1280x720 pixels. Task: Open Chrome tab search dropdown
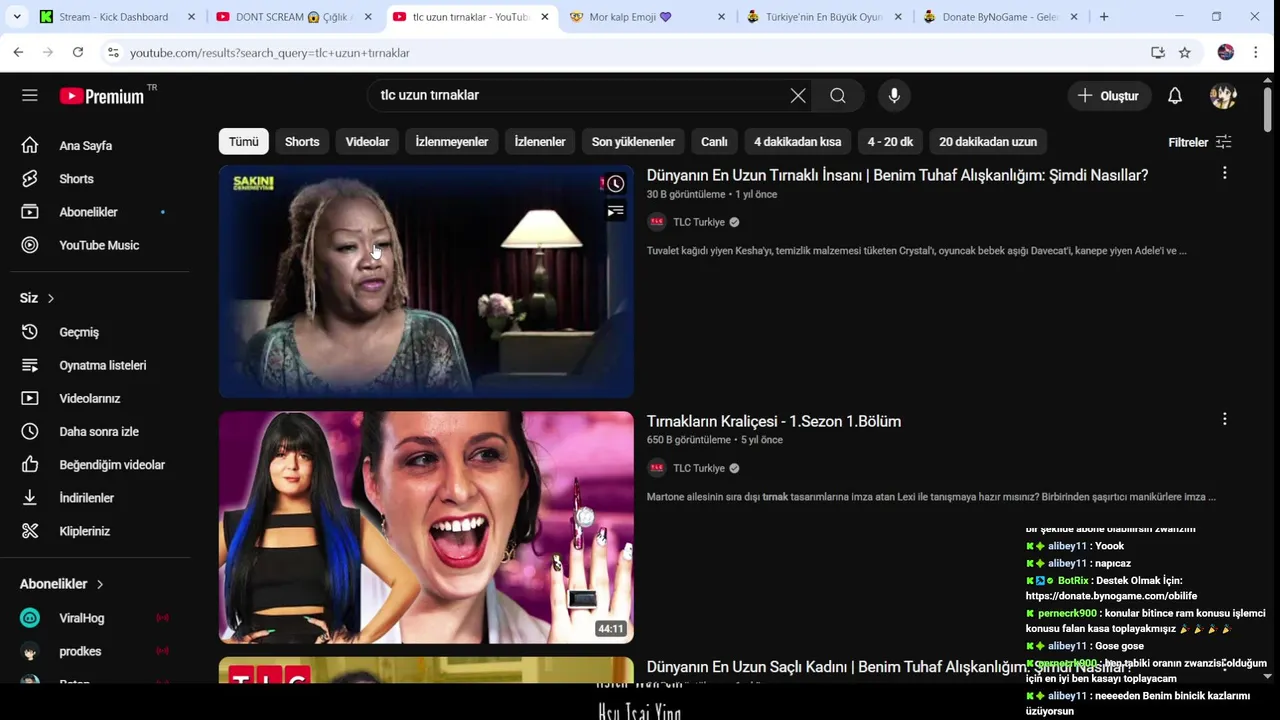click(x=17, y=17)
